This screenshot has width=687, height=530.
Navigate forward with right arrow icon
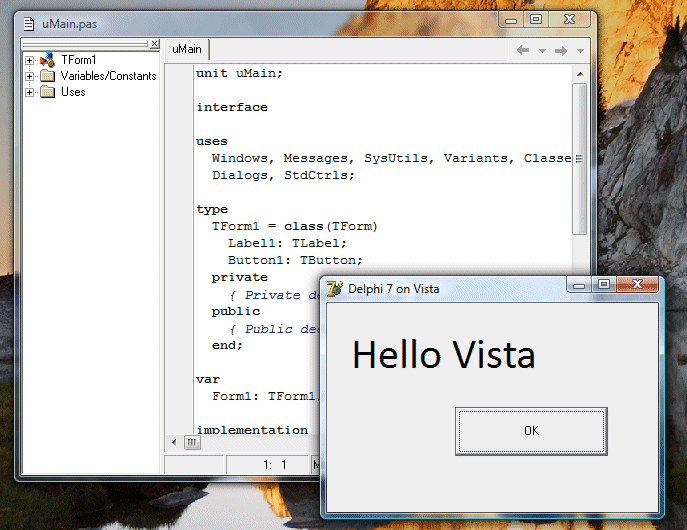coord(561,51)
